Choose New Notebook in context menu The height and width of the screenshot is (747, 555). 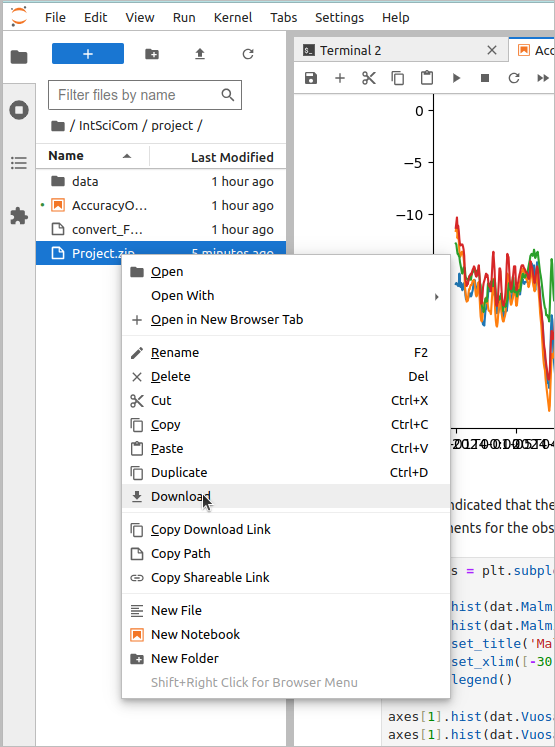(x=286, y=635)
